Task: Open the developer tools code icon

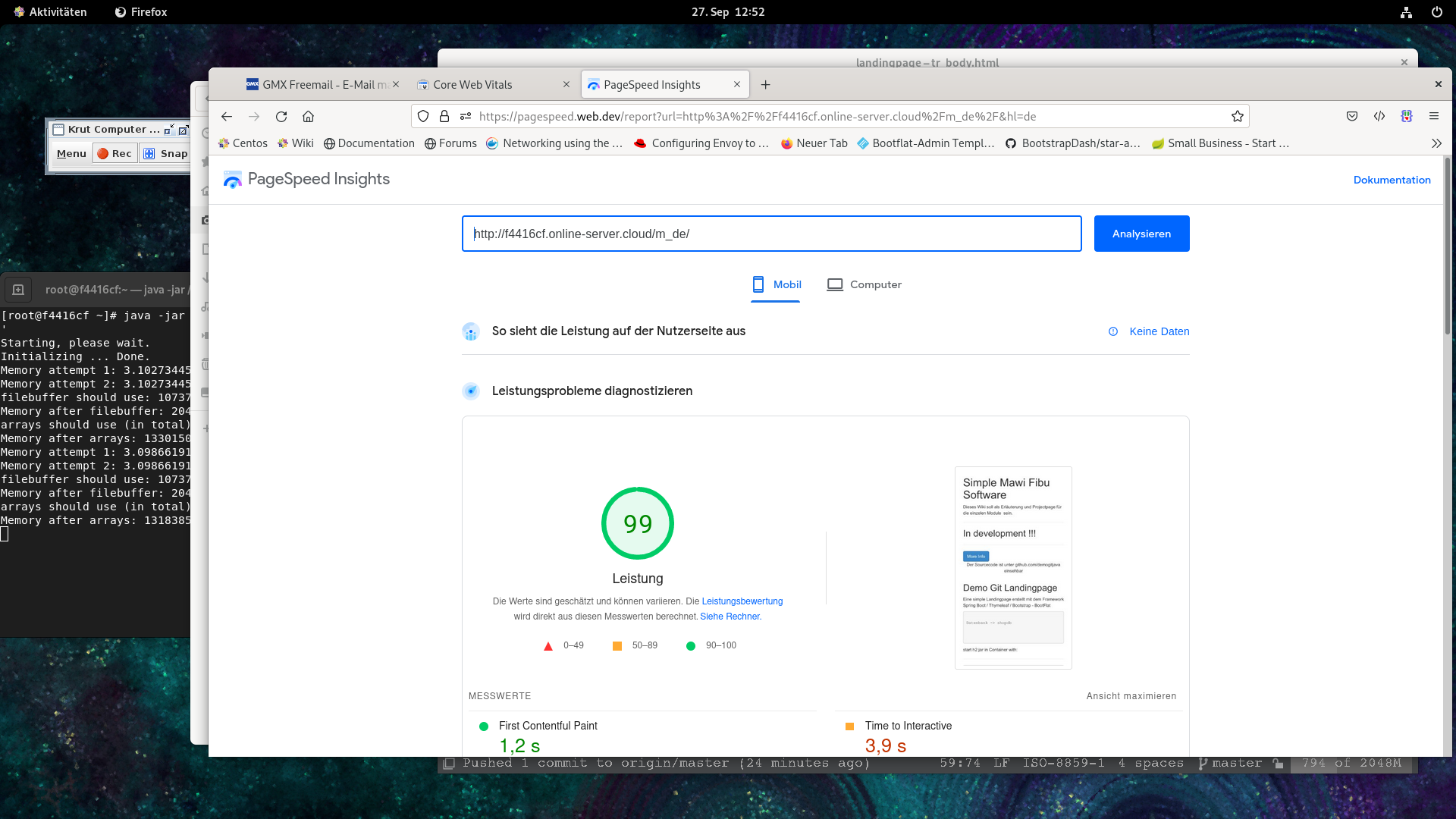Action: pos(1379,116)
